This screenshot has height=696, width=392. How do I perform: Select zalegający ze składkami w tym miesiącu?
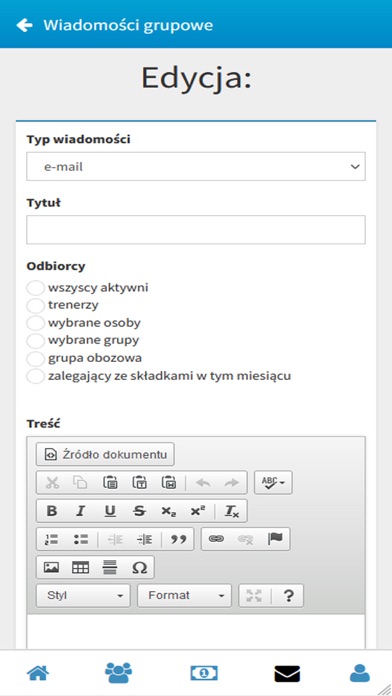pos(35,376)
